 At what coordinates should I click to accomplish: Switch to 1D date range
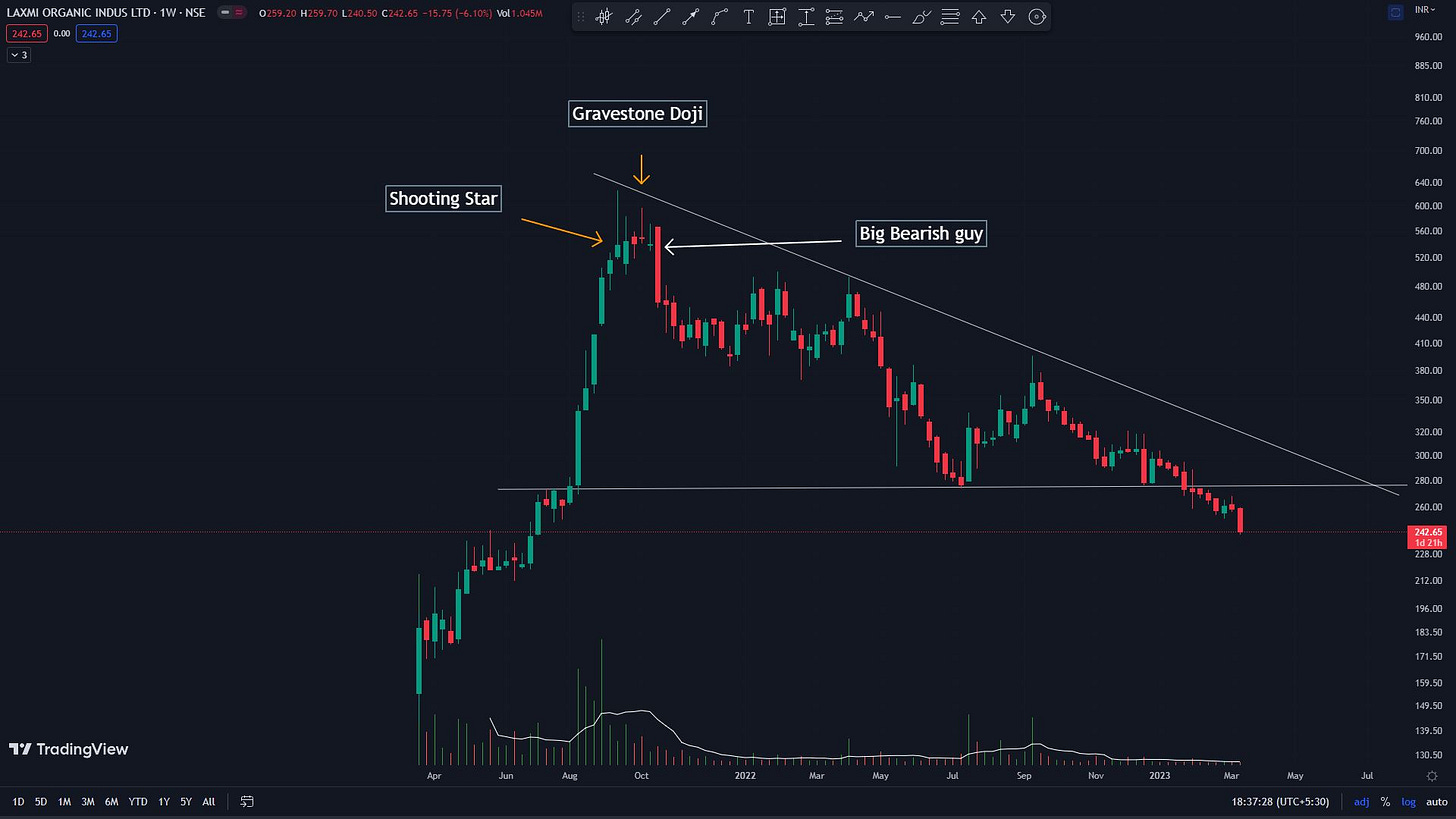[x=18, y=802]
